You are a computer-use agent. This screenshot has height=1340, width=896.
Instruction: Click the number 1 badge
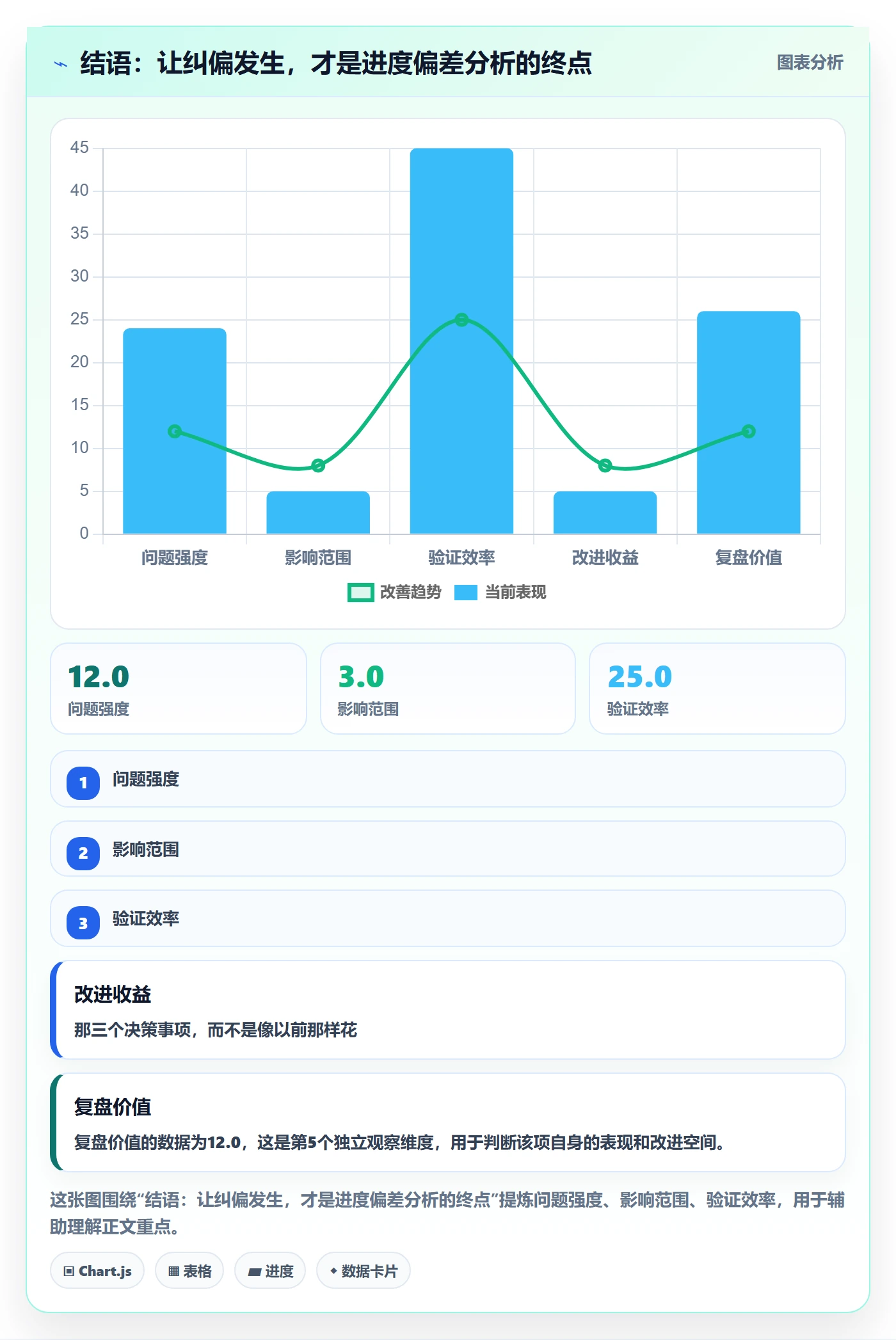point(83,783)
